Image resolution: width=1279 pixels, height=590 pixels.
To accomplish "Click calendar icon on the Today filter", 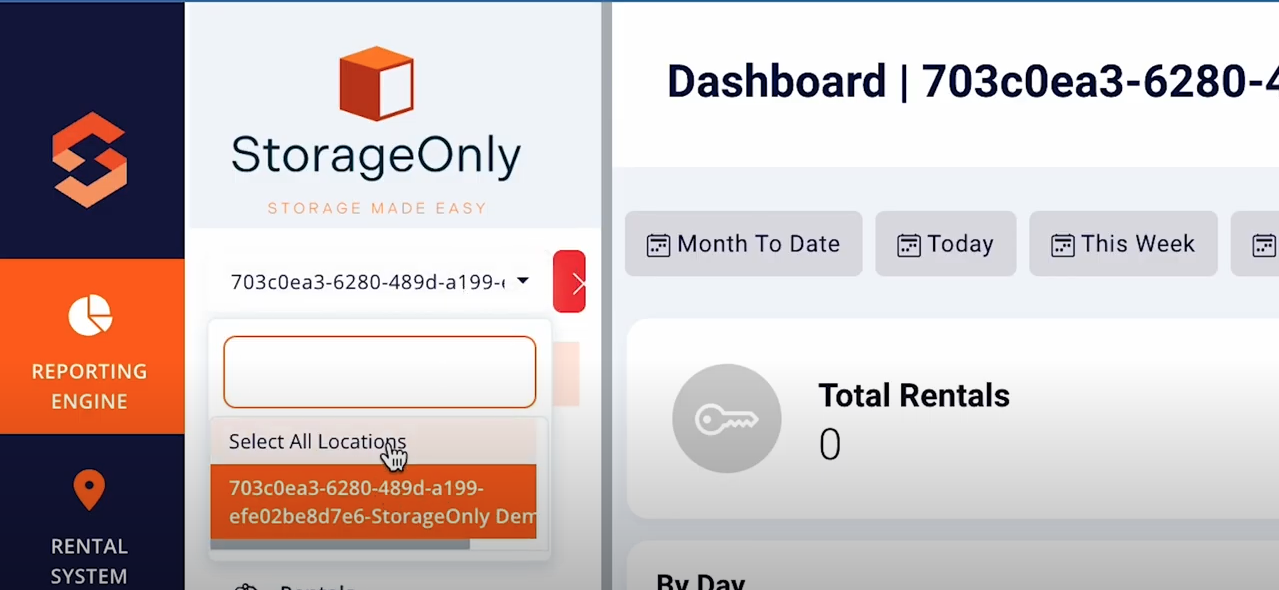I will click(x=908, y=245).
